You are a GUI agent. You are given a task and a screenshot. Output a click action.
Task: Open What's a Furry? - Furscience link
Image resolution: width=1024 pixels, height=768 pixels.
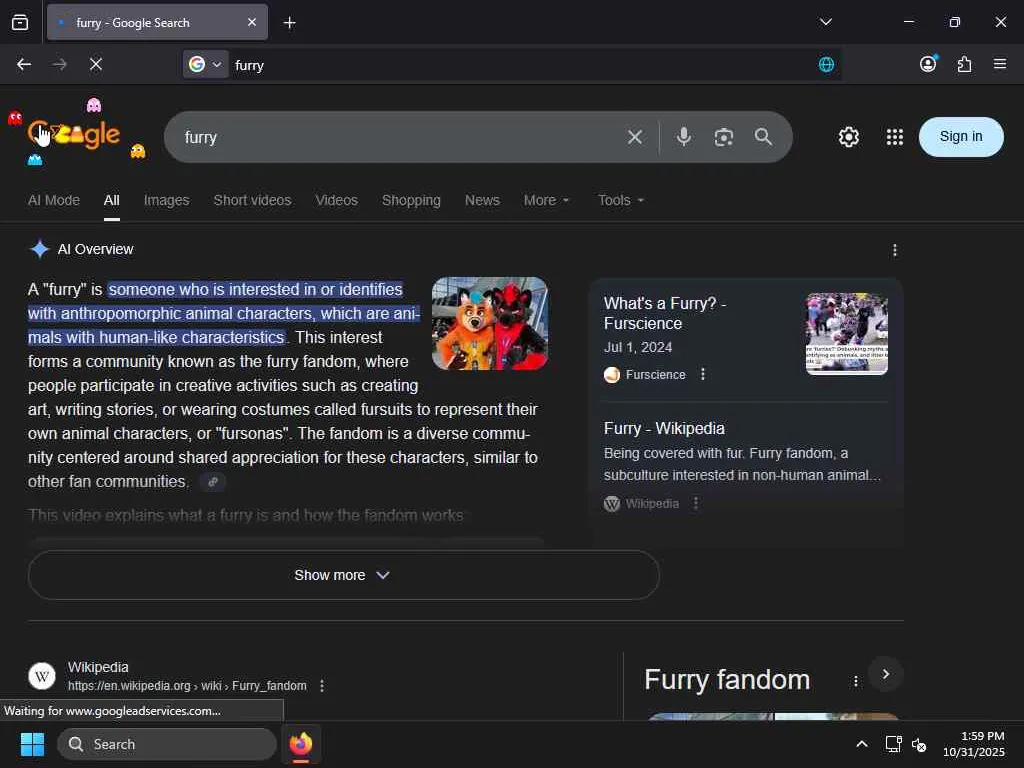pyautogui.click(x=665, y=313)
